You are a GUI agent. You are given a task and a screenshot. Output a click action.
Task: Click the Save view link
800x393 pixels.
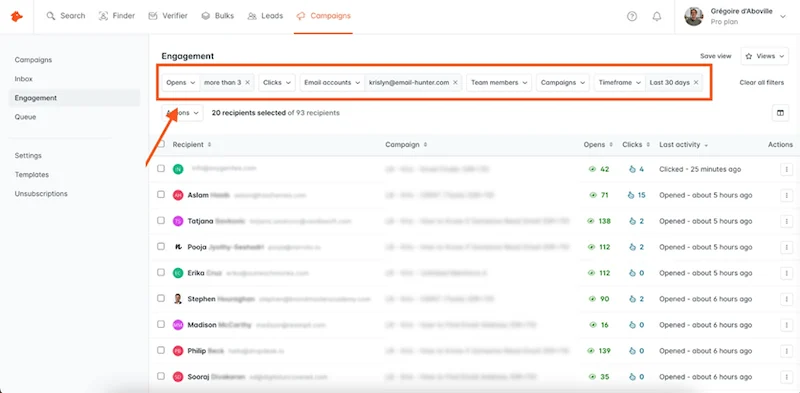715,56
